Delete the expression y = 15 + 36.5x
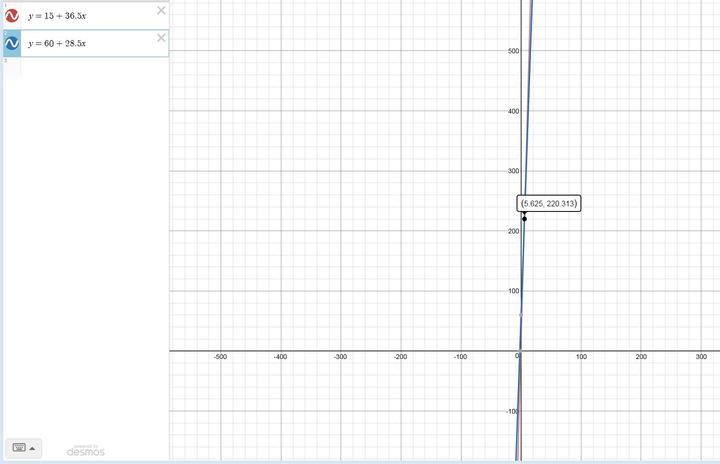Screen dimensions: 720x464 tap(161, 11)
